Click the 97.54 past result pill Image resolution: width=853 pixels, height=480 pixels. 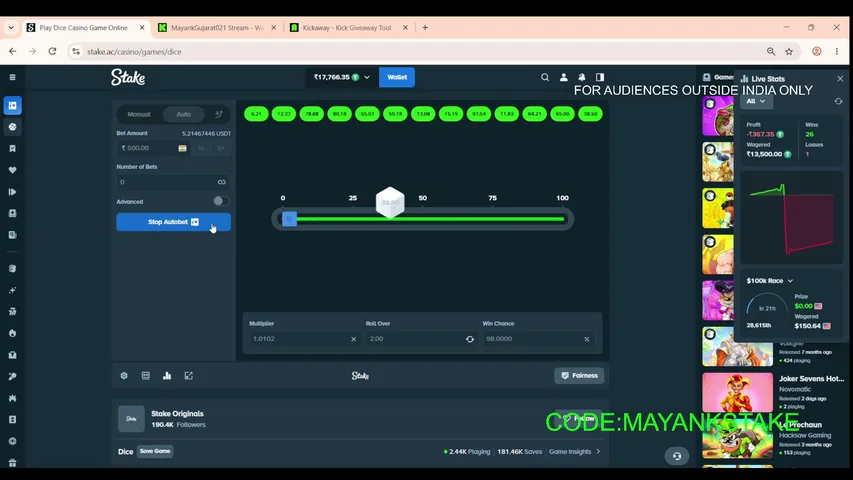click(x=479, y=114)
